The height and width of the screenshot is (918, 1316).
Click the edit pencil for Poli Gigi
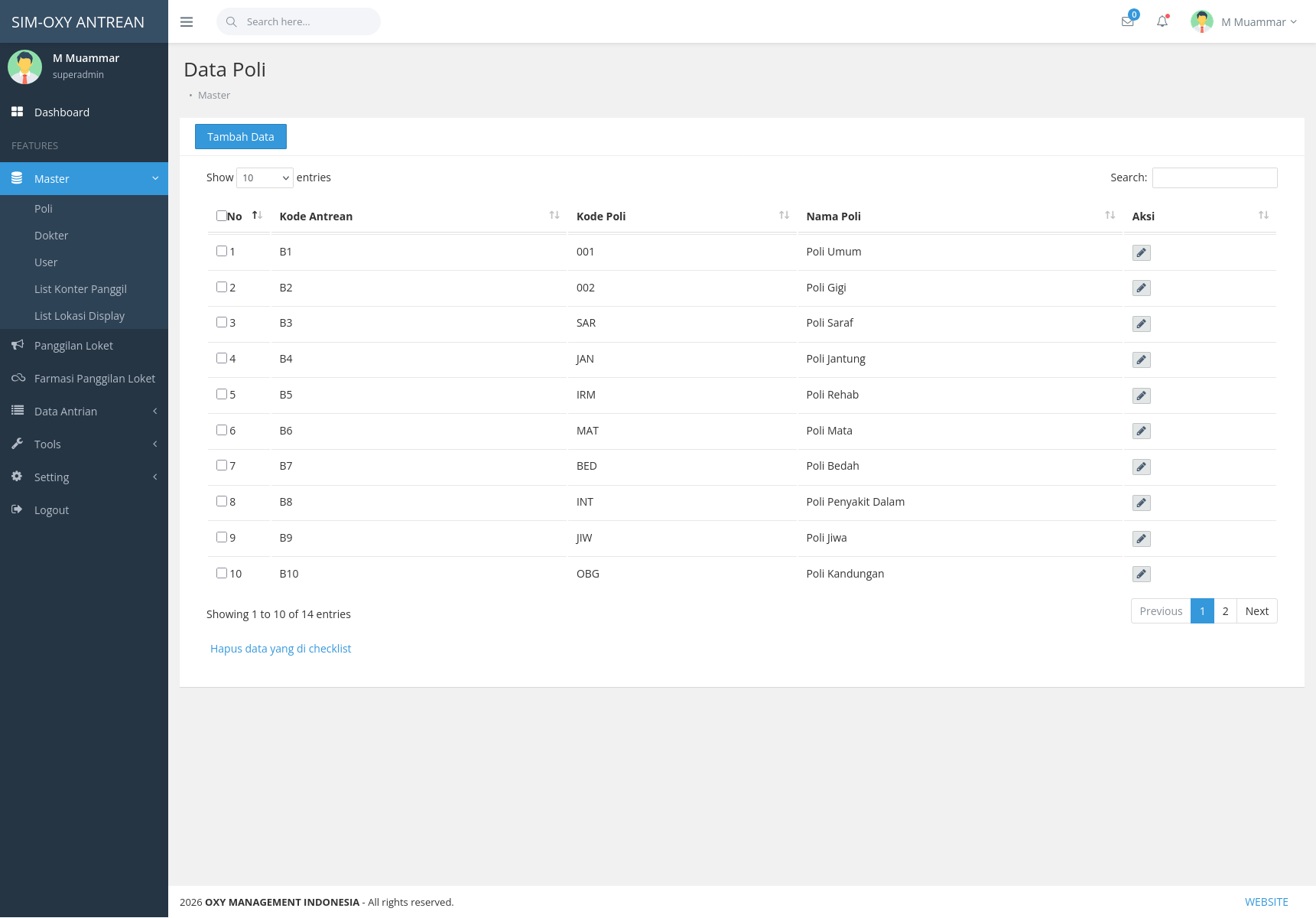(1141, 288)
